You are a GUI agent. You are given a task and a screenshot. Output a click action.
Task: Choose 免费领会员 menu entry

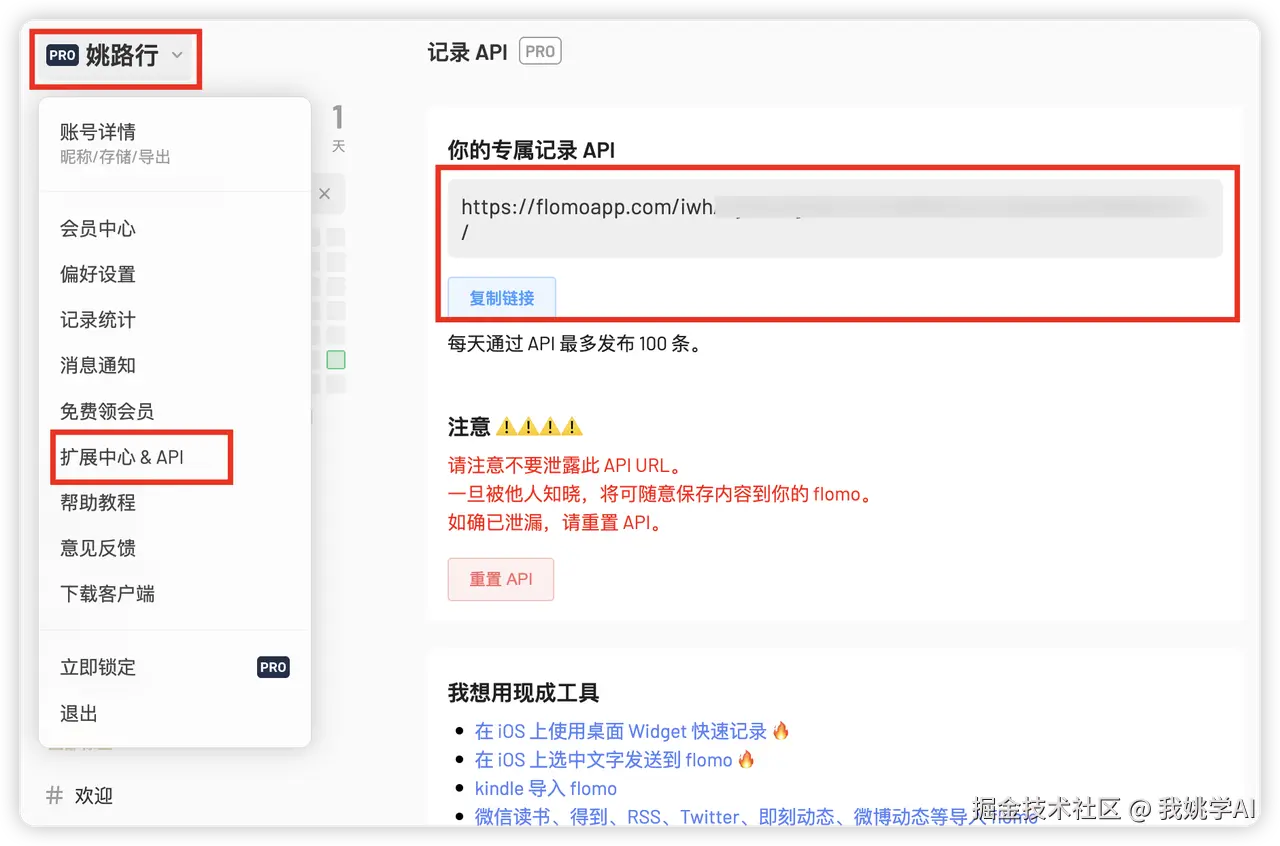(x=107, y=411)
